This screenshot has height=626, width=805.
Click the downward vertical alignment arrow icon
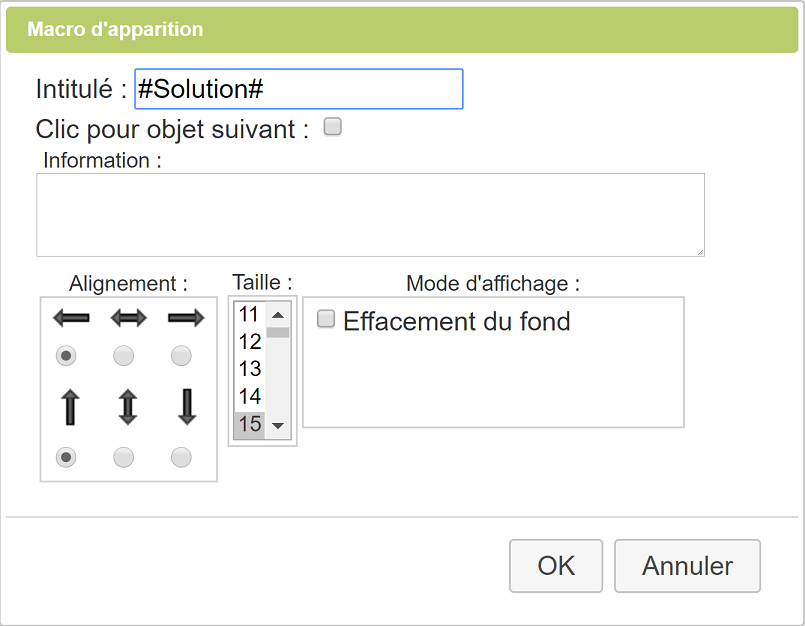tap(186, 408)
